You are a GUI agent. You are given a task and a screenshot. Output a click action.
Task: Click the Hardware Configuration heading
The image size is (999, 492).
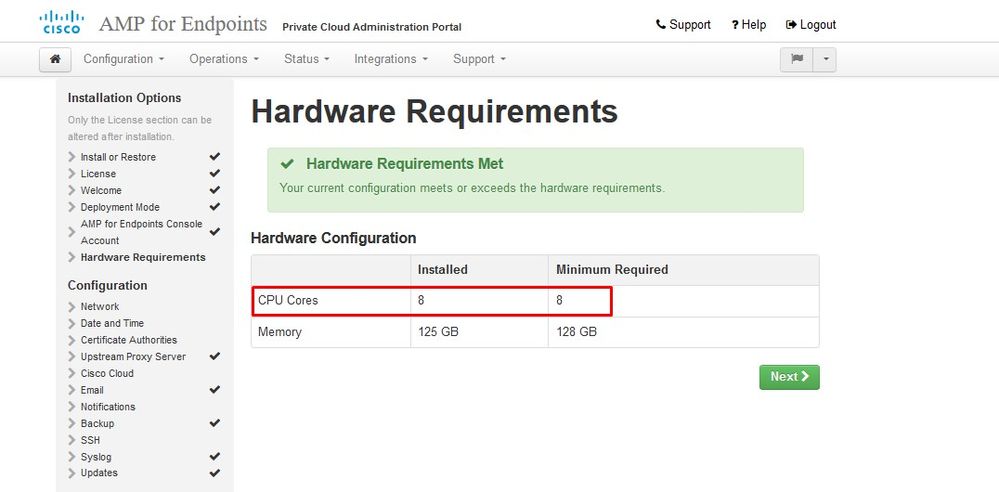point(333,238)
